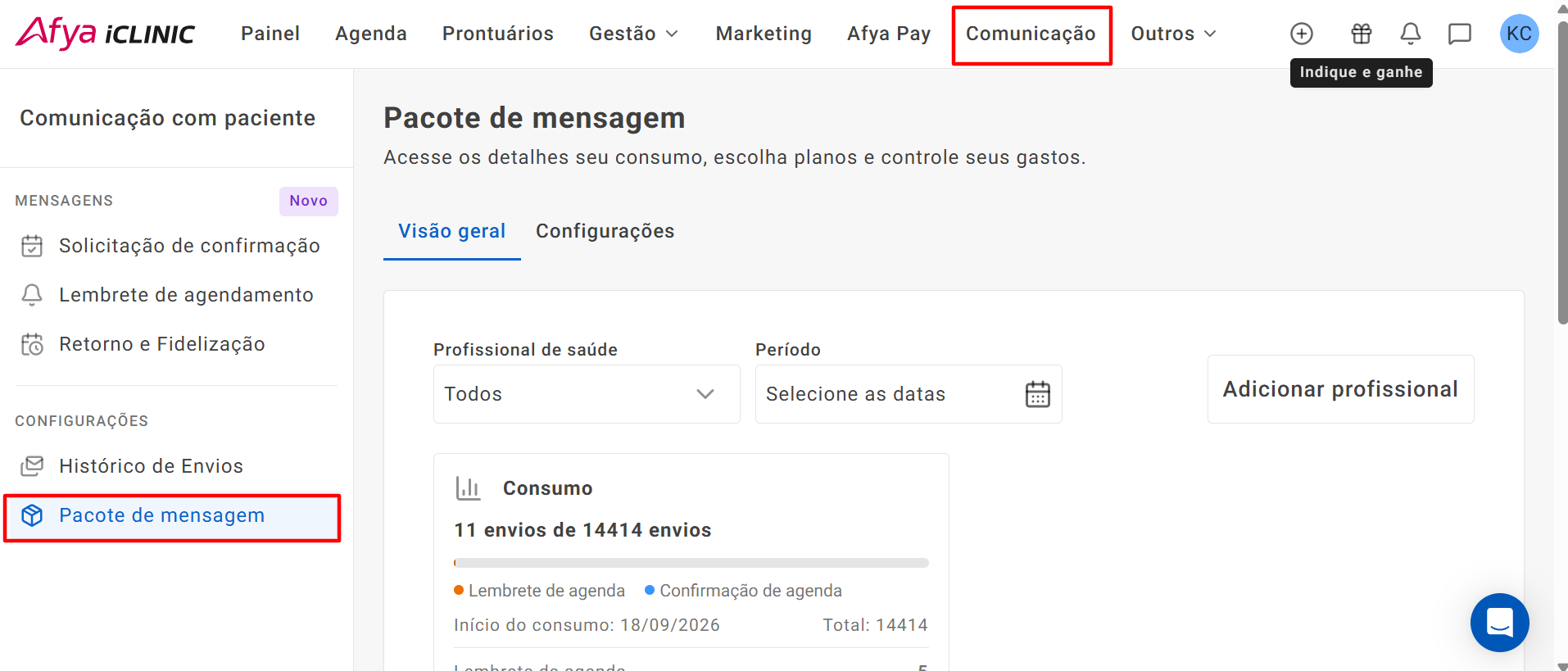Click the plus circle add icon
Image resolution: width=1568 pixels, height=671 pixels.
click(1301, 34)
